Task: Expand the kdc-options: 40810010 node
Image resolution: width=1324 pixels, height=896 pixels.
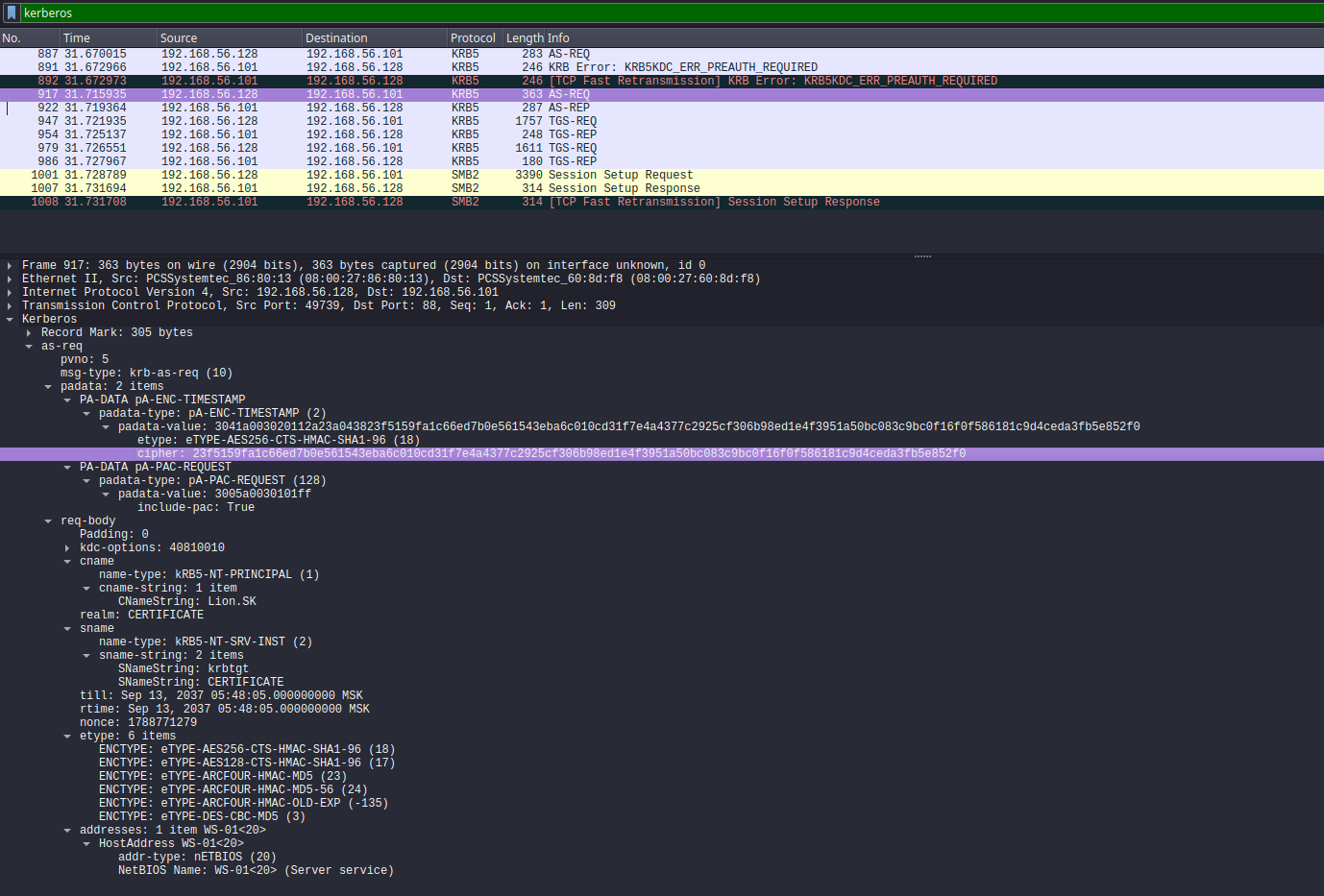Action: click(67, 547)
